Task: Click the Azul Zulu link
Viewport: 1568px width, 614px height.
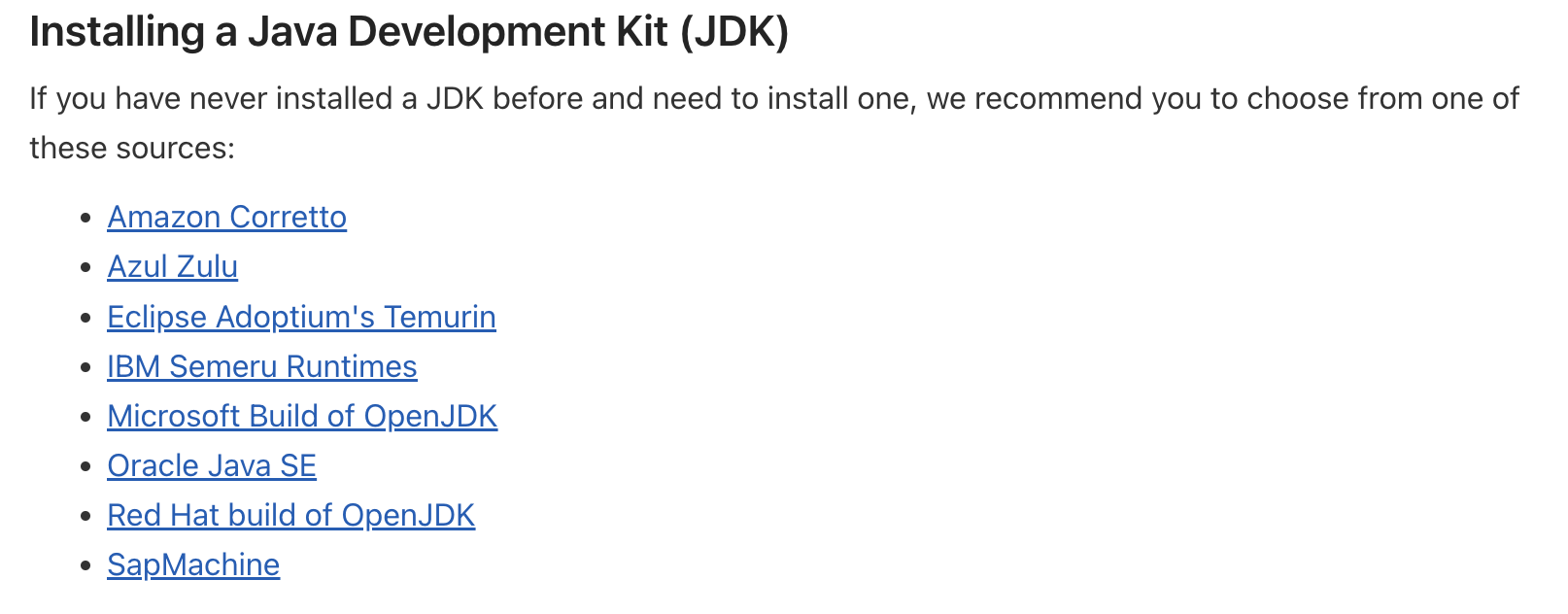Action: pyautogui.click(x=172, y=266)
